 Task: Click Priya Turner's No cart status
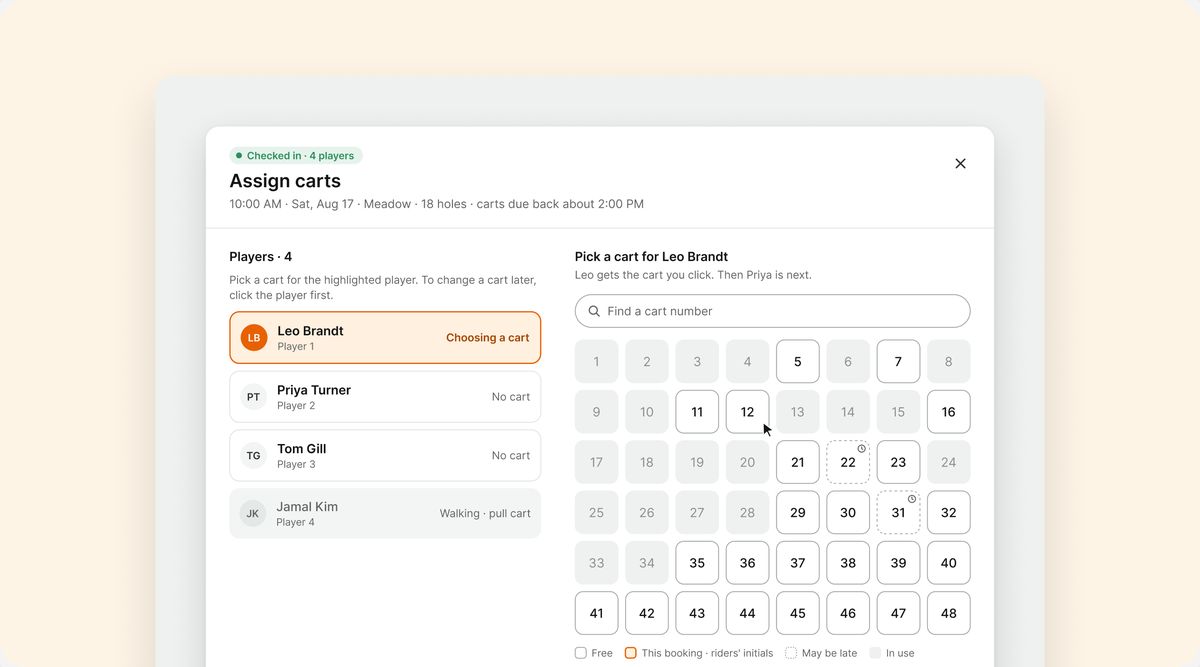click(x=511, y=397)
